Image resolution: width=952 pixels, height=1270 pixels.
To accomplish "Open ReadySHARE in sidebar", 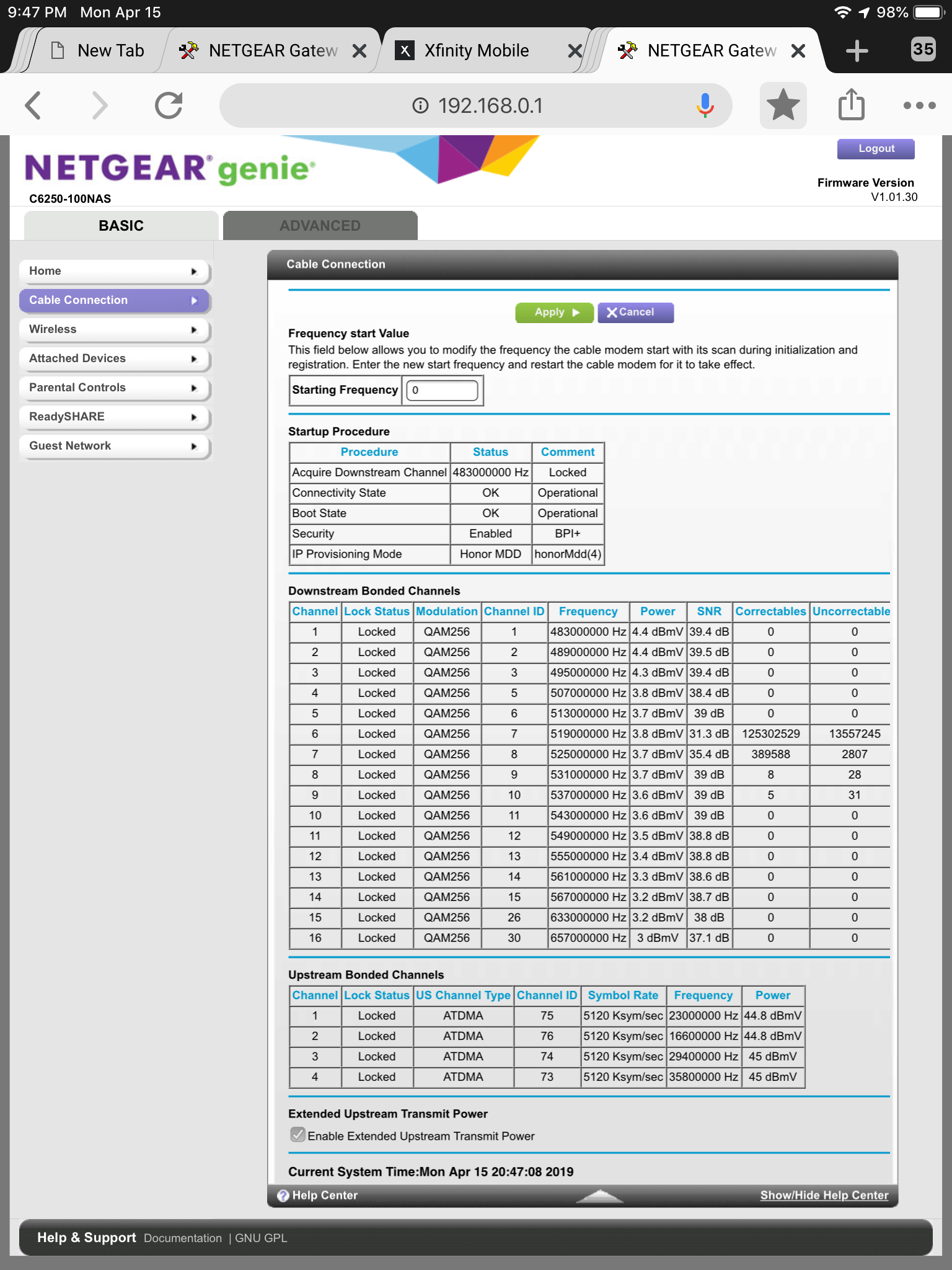I will [x=114, y=417].
